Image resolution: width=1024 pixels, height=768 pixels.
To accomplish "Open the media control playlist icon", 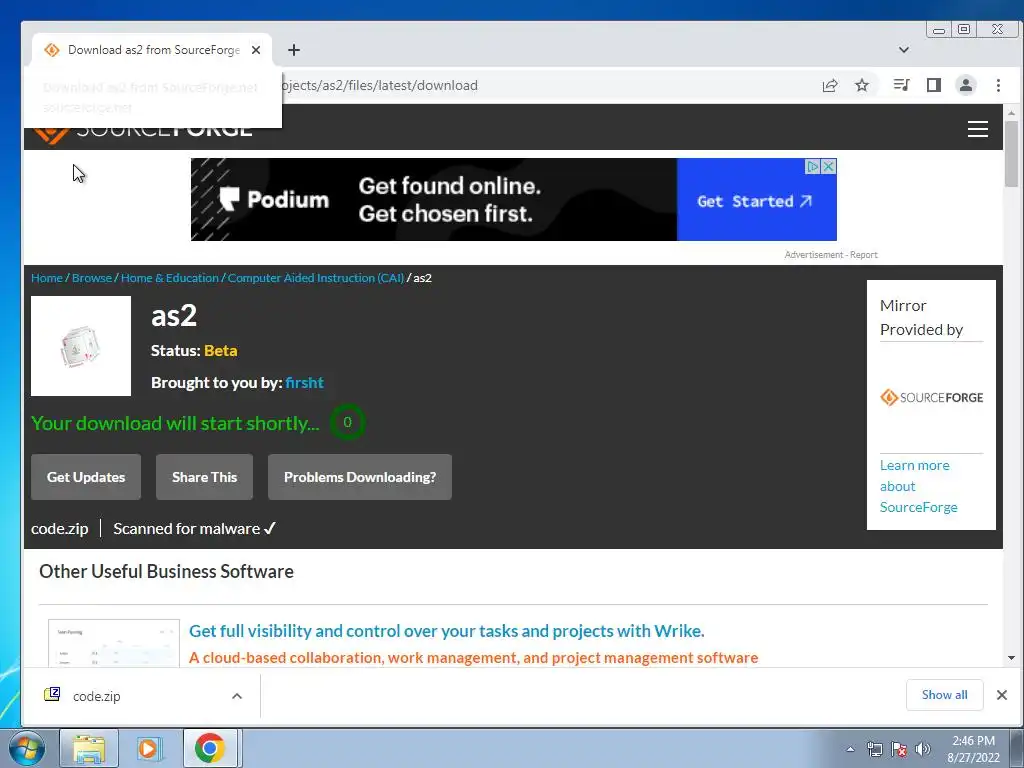I will pos(901,85).
